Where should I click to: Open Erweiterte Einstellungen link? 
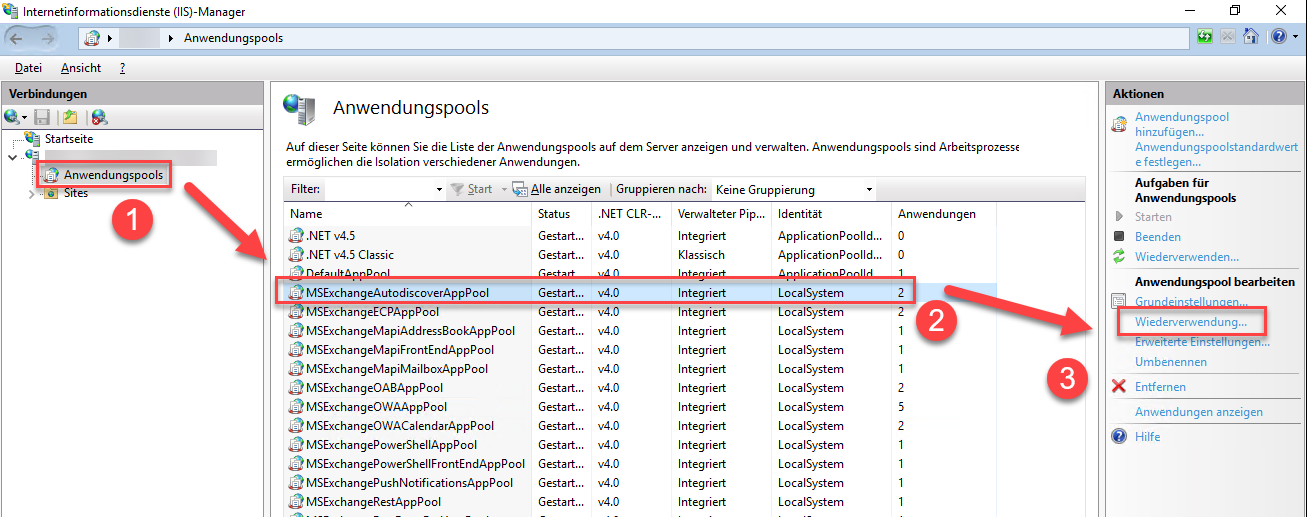[x=1202, y=342]
